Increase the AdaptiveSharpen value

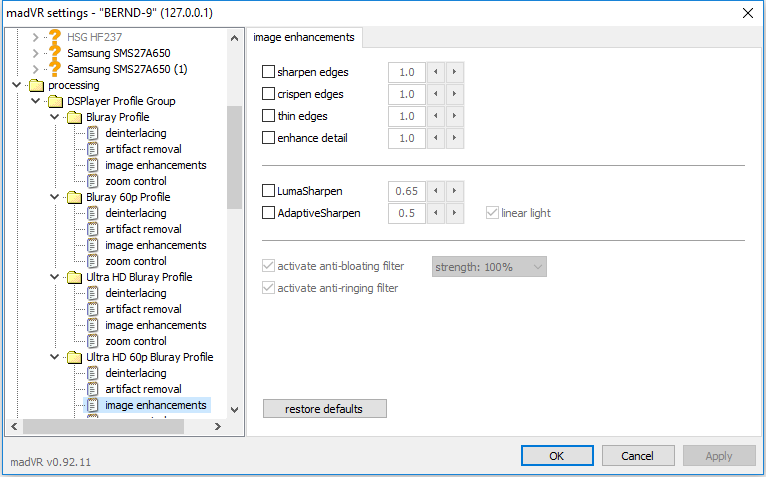[x=454, y=213]
